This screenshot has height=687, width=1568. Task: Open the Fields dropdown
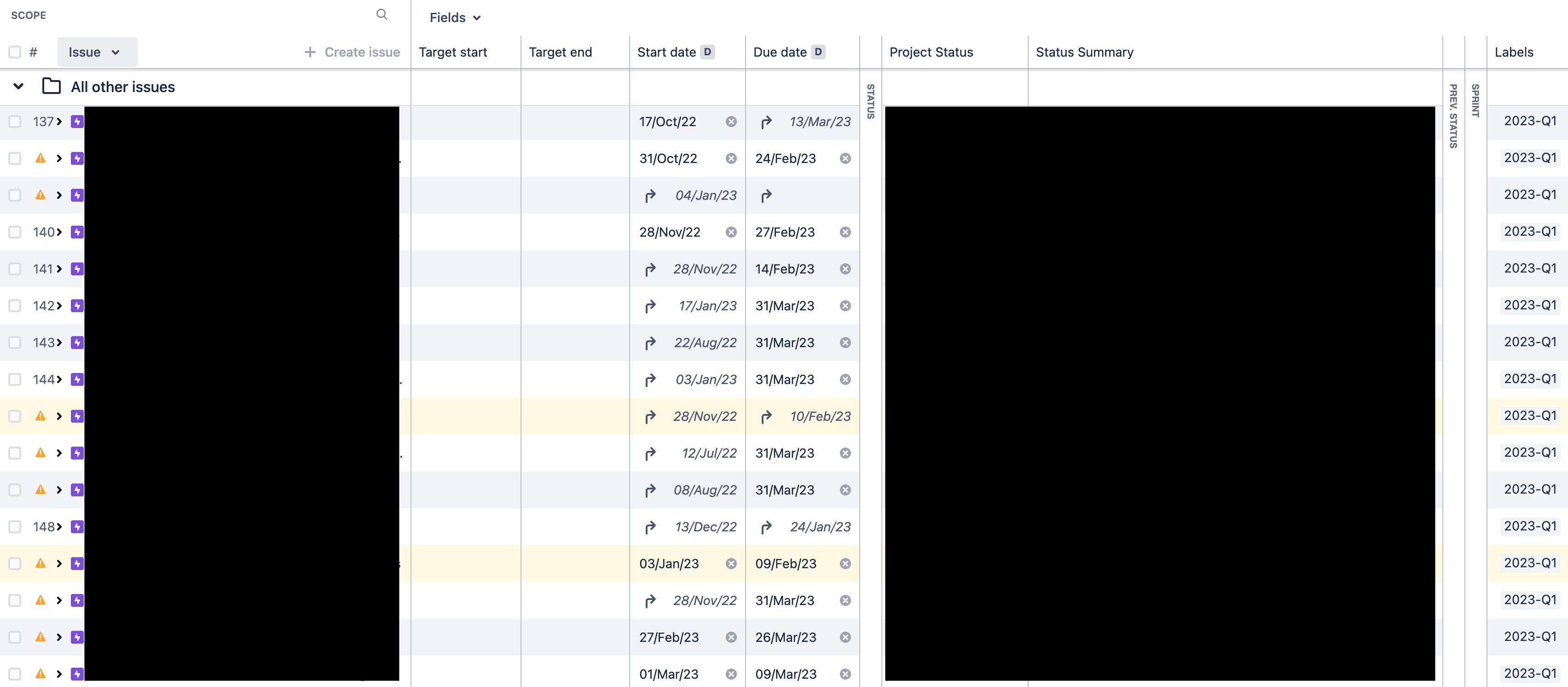[455, 17]
